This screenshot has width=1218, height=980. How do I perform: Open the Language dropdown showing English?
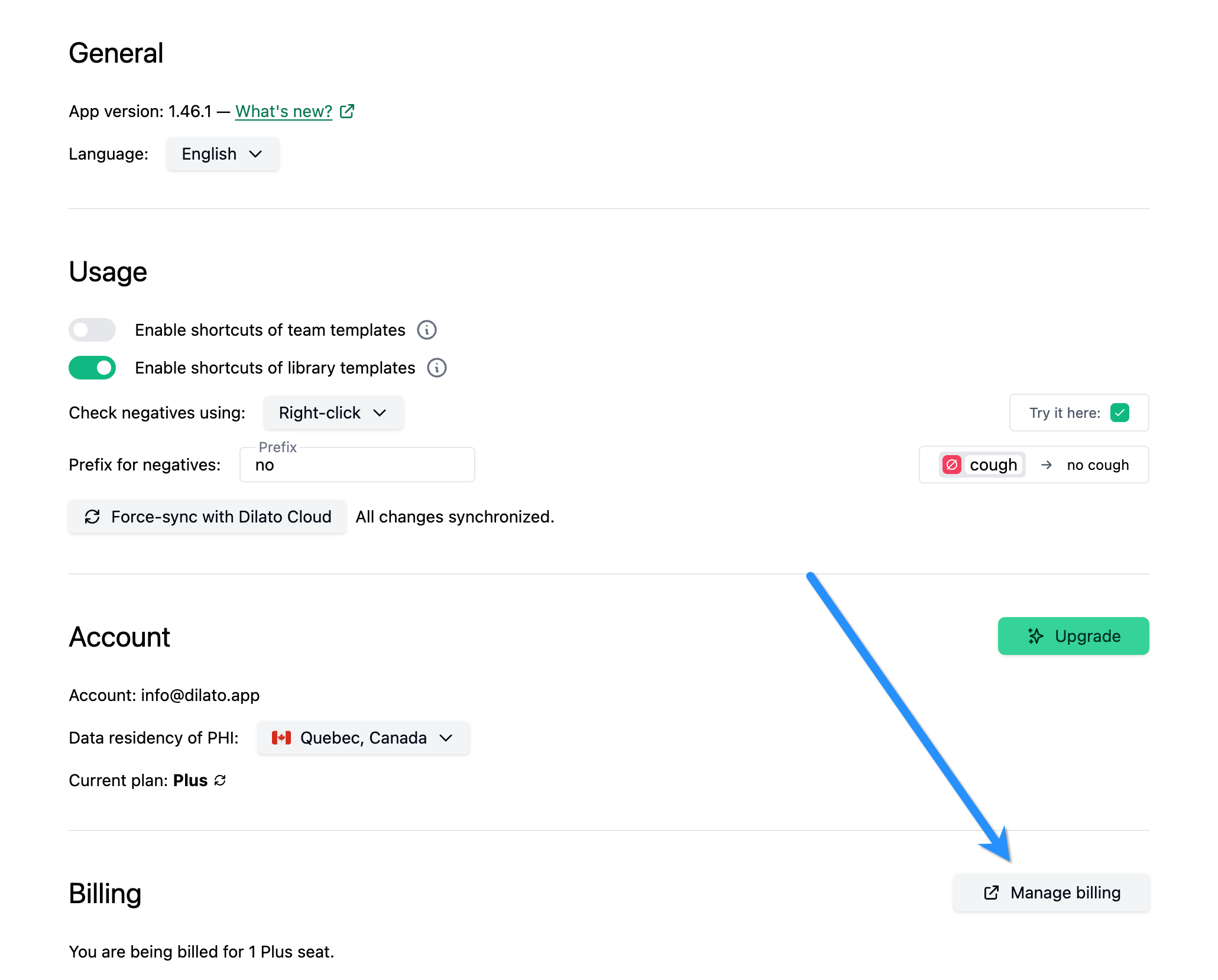tap(222, 154)
